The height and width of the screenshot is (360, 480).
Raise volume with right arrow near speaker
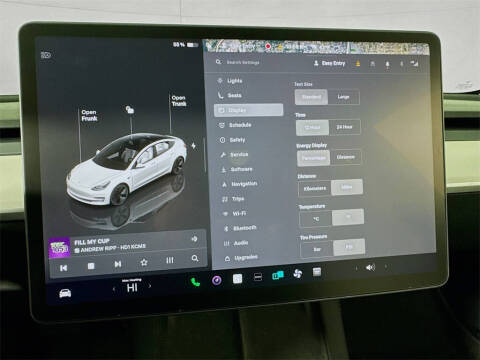(x=386, y=266)
